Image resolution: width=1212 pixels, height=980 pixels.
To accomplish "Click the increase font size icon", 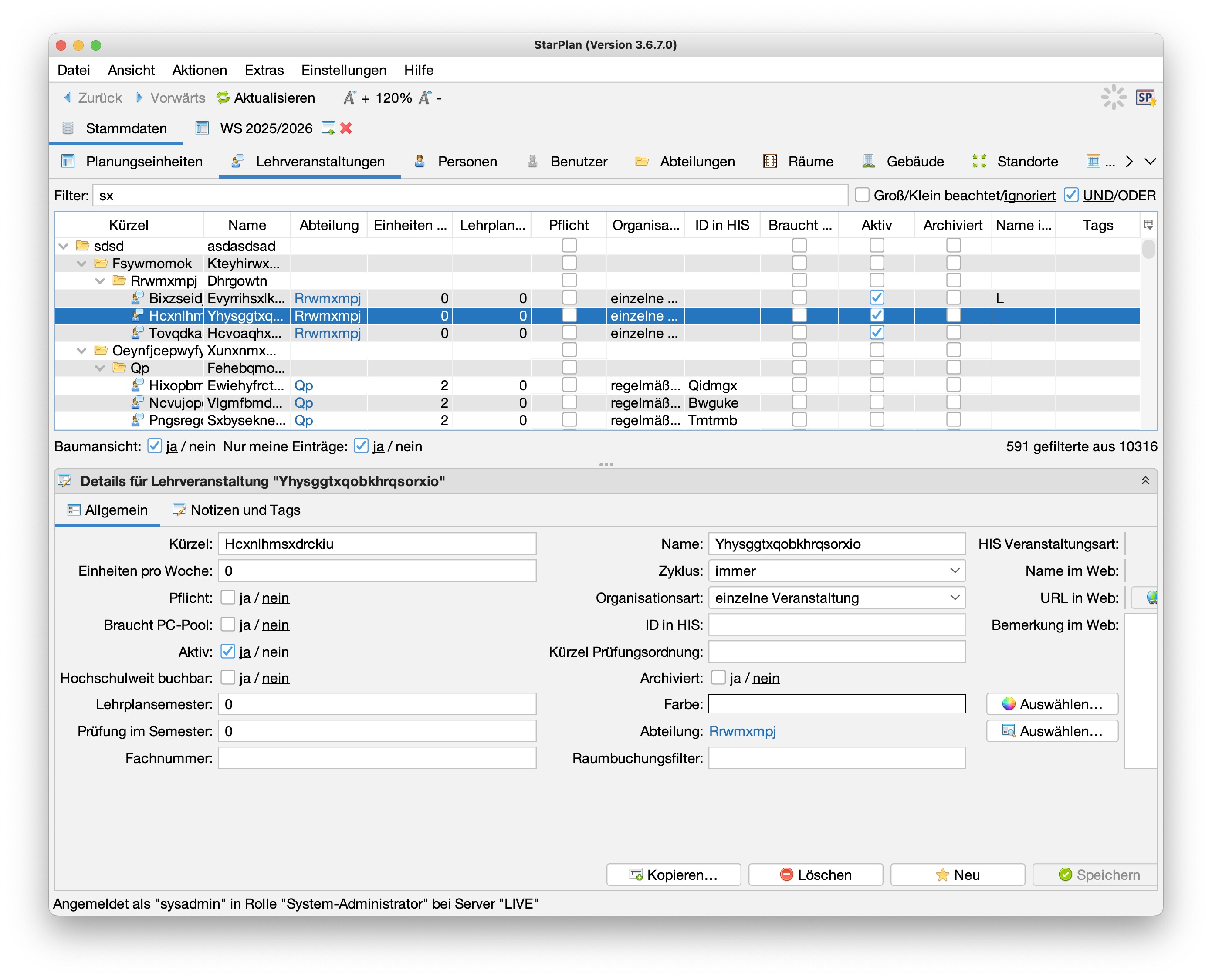I will pos(350,98).
